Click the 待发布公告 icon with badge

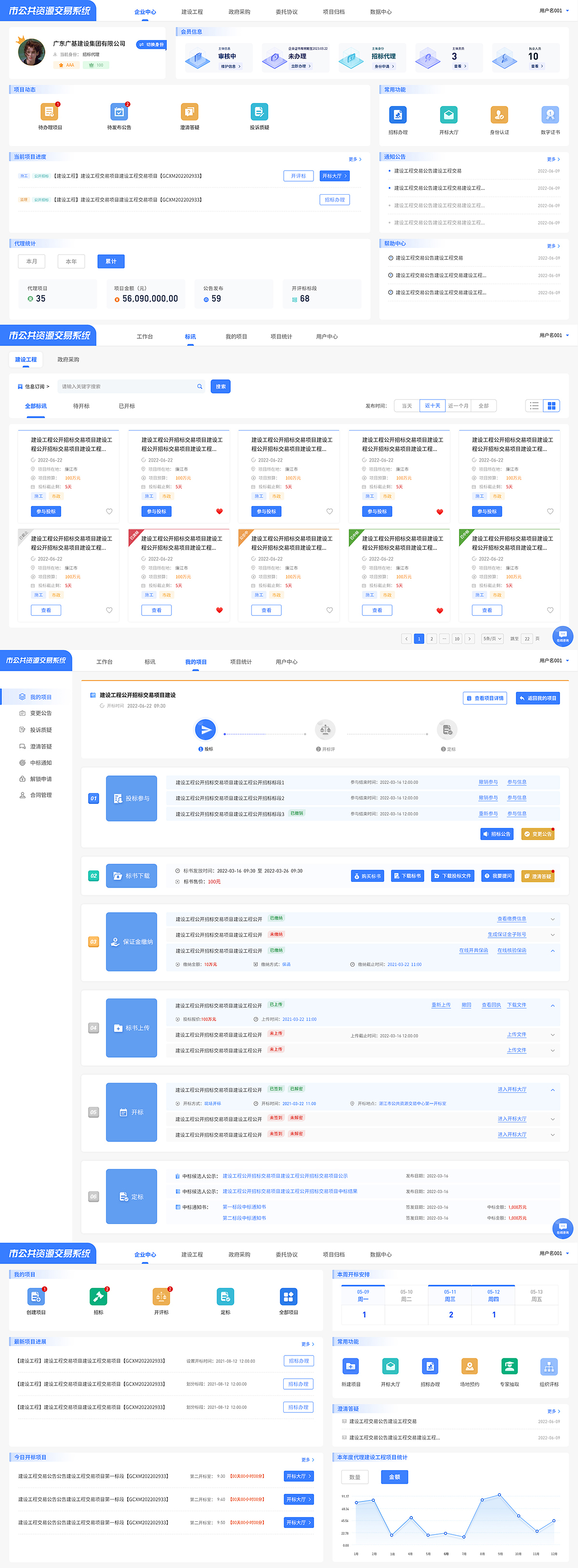[118, 112]
